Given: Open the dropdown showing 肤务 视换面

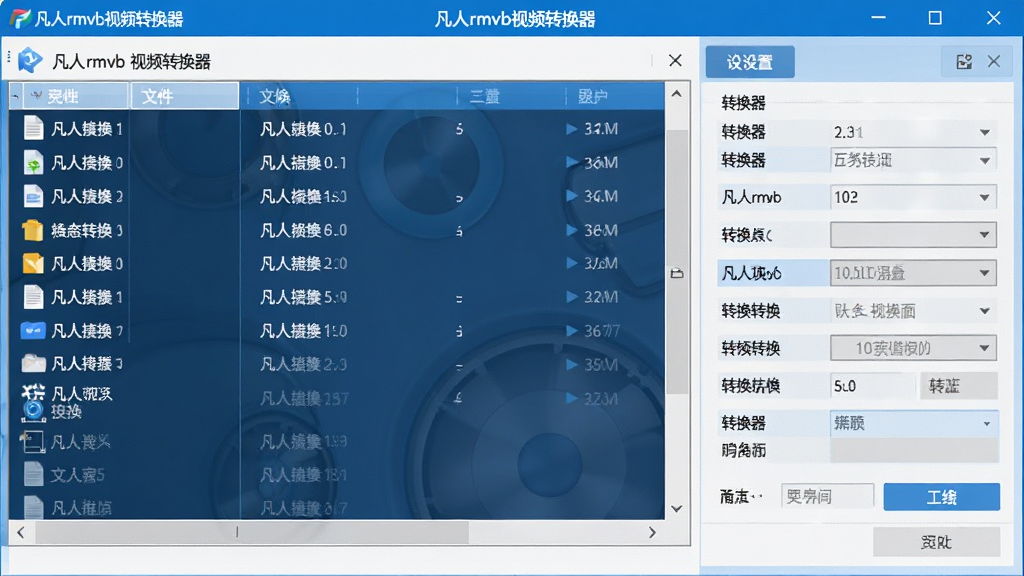Looking at the screenshot, I should coord(913,311).
